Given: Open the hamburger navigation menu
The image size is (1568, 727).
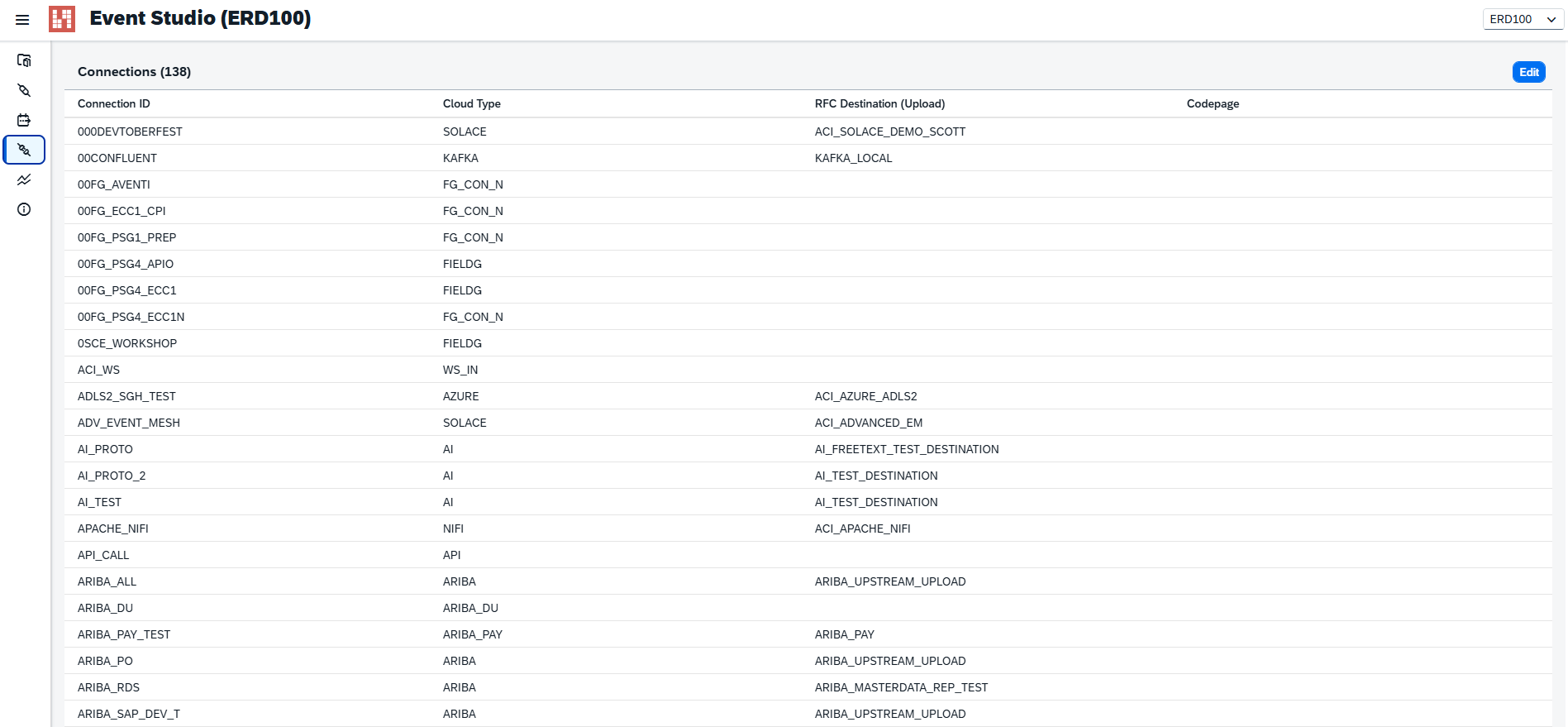Looking at the screenshot, I should [x=22, y=20].
